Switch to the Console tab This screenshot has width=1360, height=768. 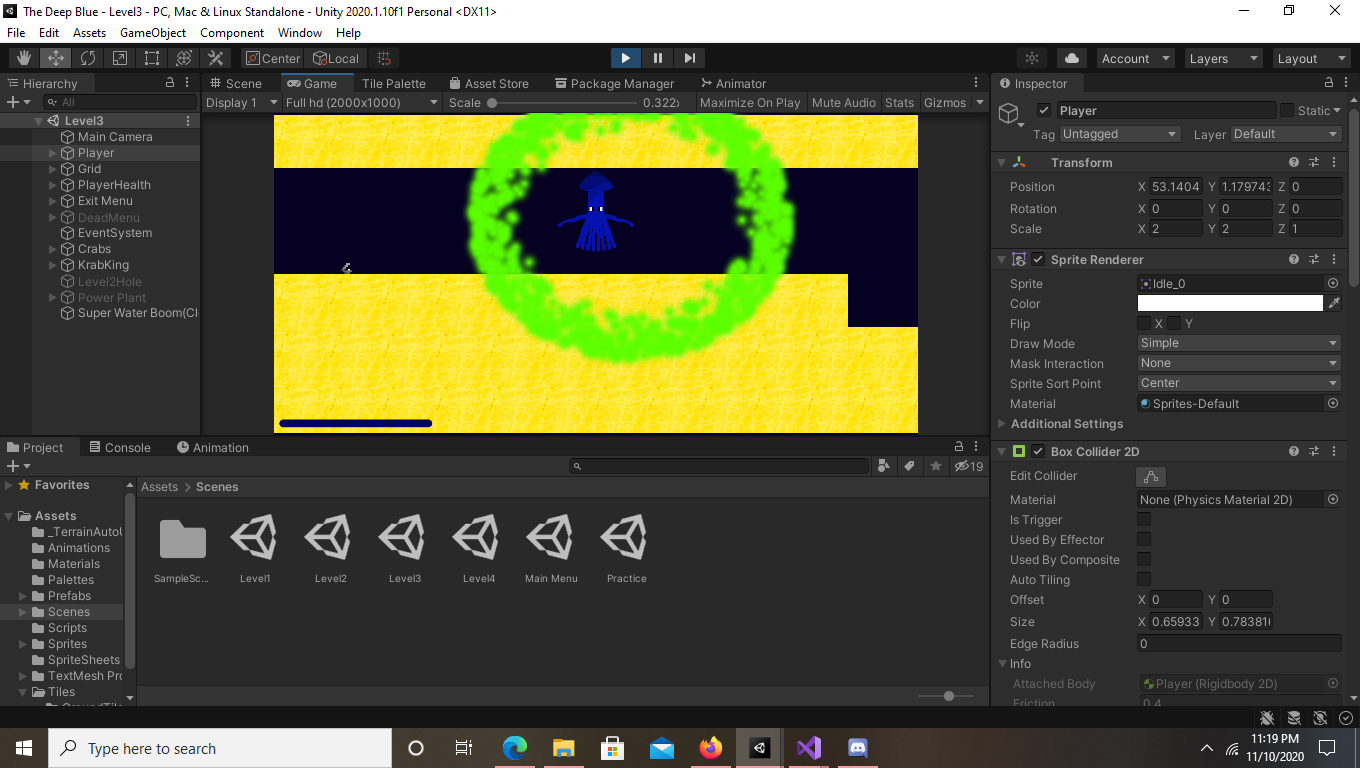pos(120,447)
